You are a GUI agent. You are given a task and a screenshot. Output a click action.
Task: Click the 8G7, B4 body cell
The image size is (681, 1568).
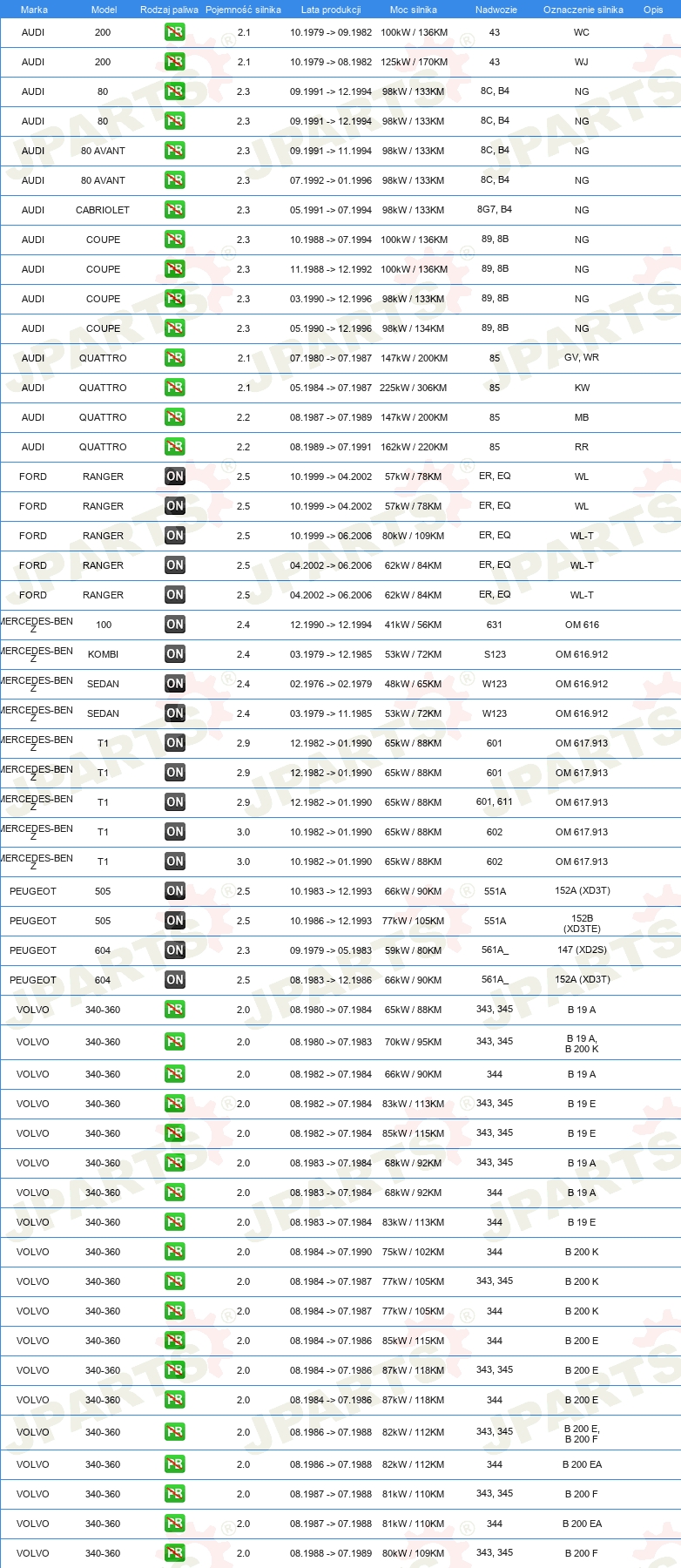[x=495, y=210]
